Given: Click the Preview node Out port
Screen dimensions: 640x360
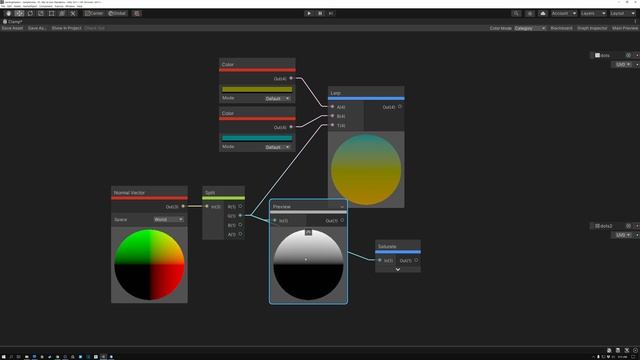Looking at the screenshot, I should click(342, 220).
